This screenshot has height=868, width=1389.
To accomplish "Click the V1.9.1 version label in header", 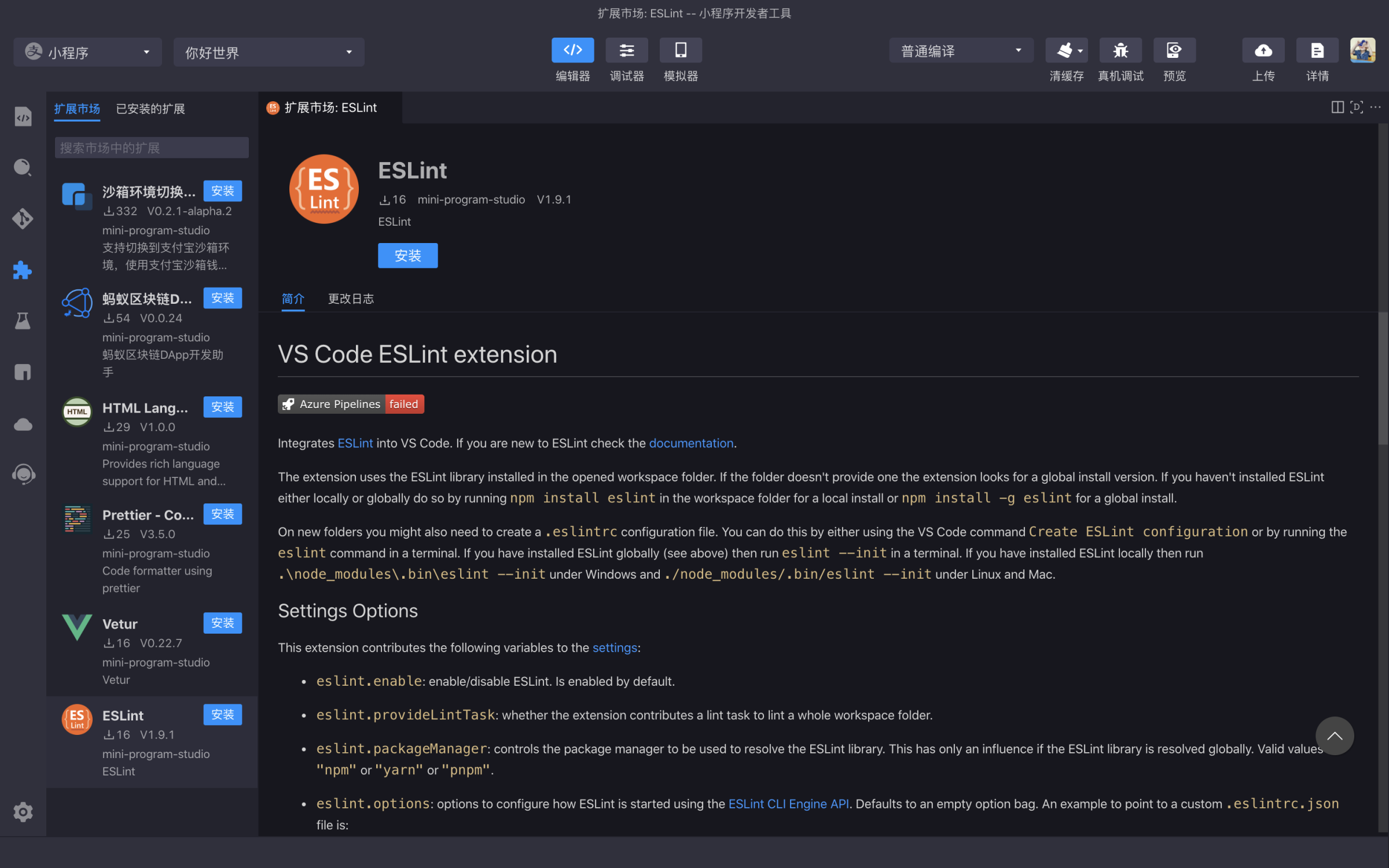I will (554, 200).
